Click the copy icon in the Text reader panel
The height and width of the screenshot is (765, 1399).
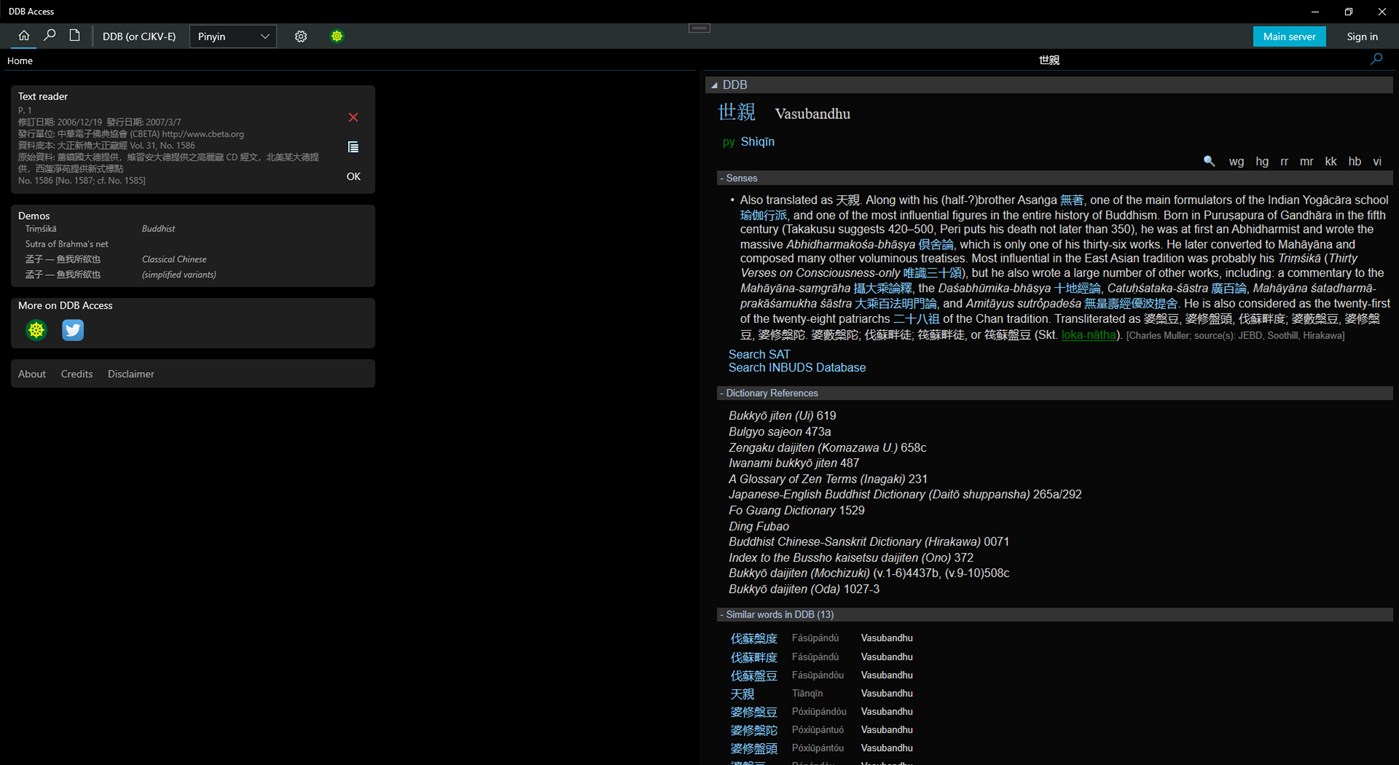click(353, 146)
